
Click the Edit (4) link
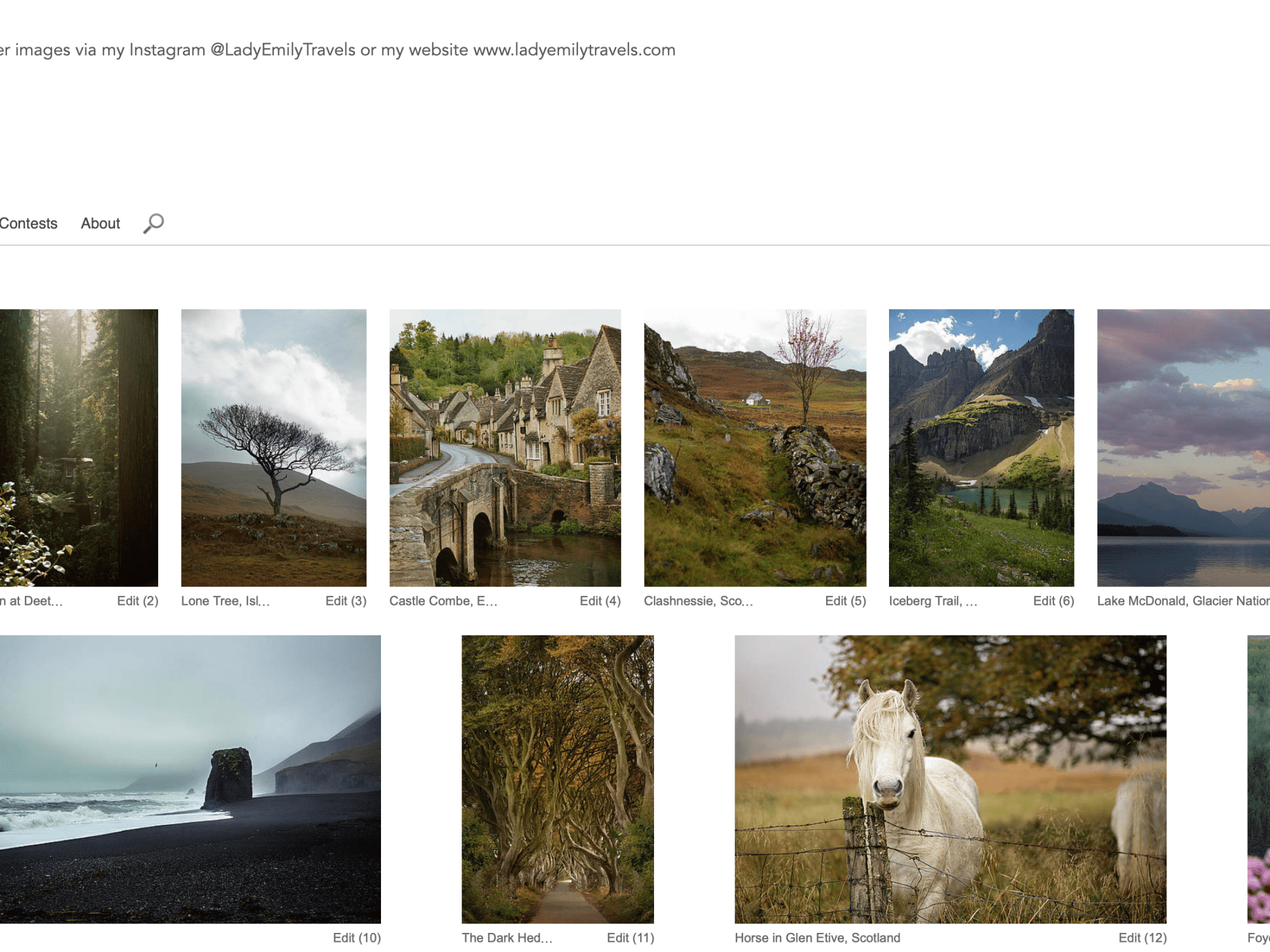click(x=599, y=601)
